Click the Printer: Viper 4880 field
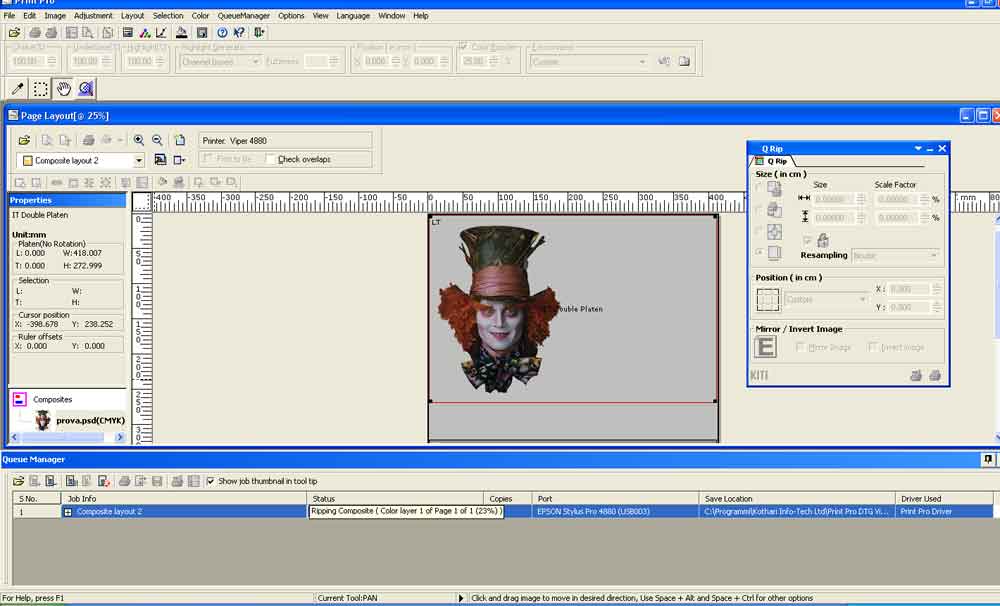 [285, 140]
